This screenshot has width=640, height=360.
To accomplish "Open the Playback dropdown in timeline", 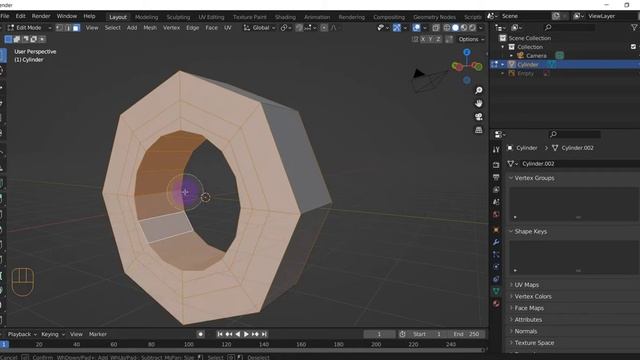I will coord(22,334).
